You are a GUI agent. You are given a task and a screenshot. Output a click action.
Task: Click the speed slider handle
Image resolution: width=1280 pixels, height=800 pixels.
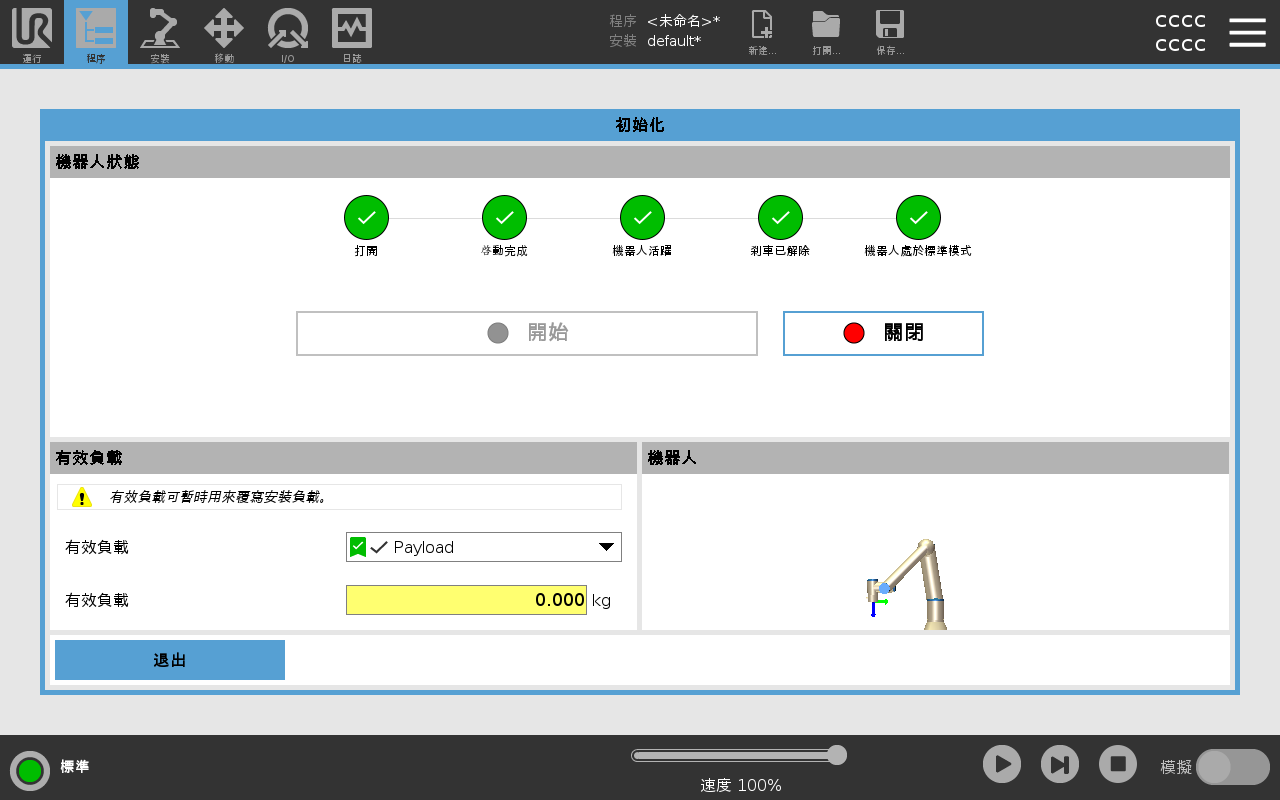pyautogui.click(x=837, y=755)
